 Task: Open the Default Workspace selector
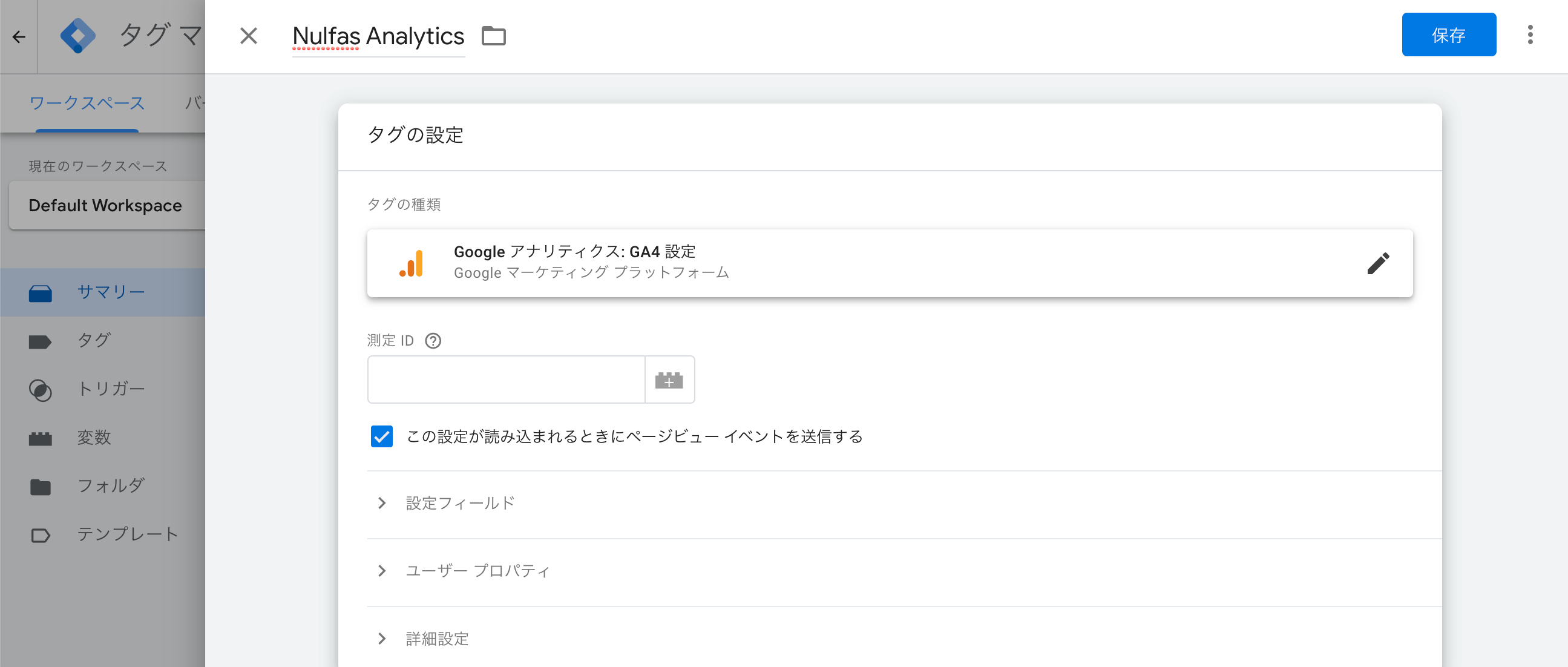[x=107, y=206]
